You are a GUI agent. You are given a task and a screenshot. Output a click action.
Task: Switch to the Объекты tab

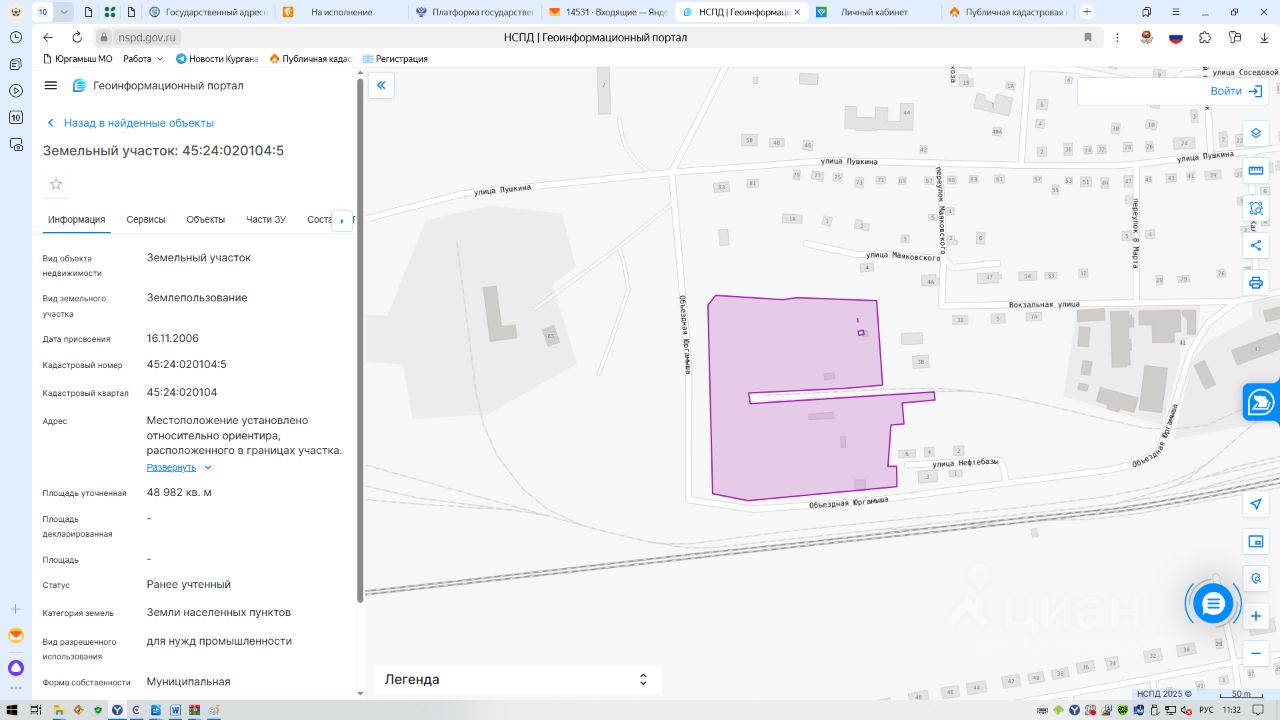point(206,220)
